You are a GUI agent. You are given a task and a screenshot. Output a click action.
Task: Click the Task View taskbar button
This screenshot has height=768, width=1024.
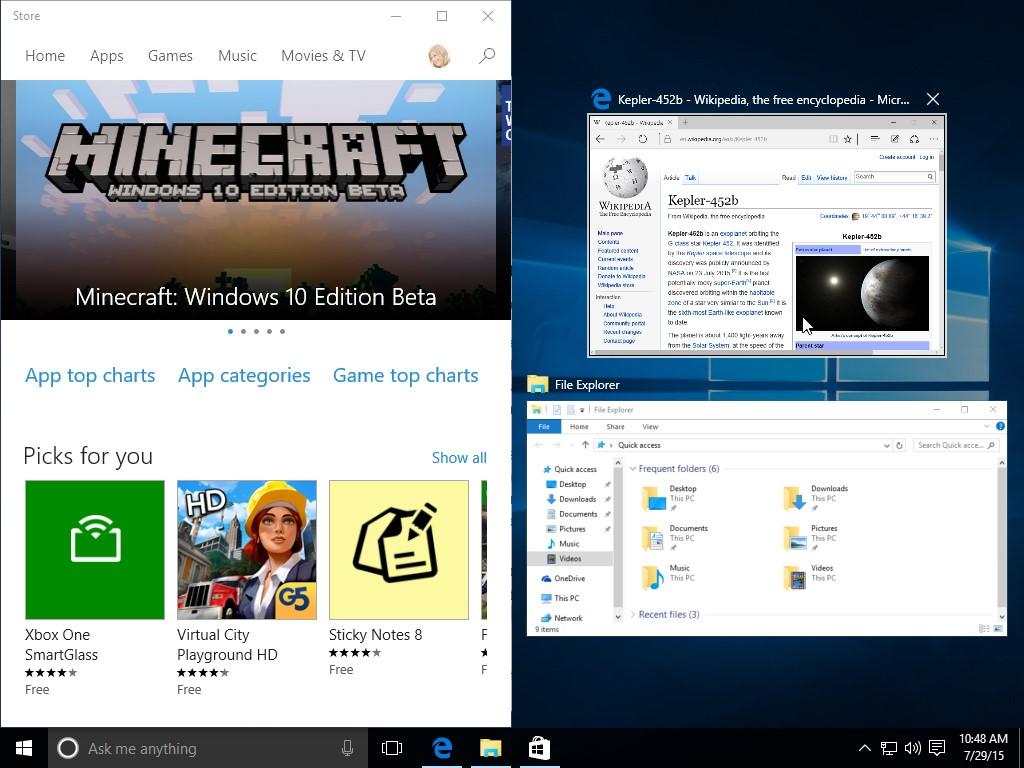[x=392, y=748]
